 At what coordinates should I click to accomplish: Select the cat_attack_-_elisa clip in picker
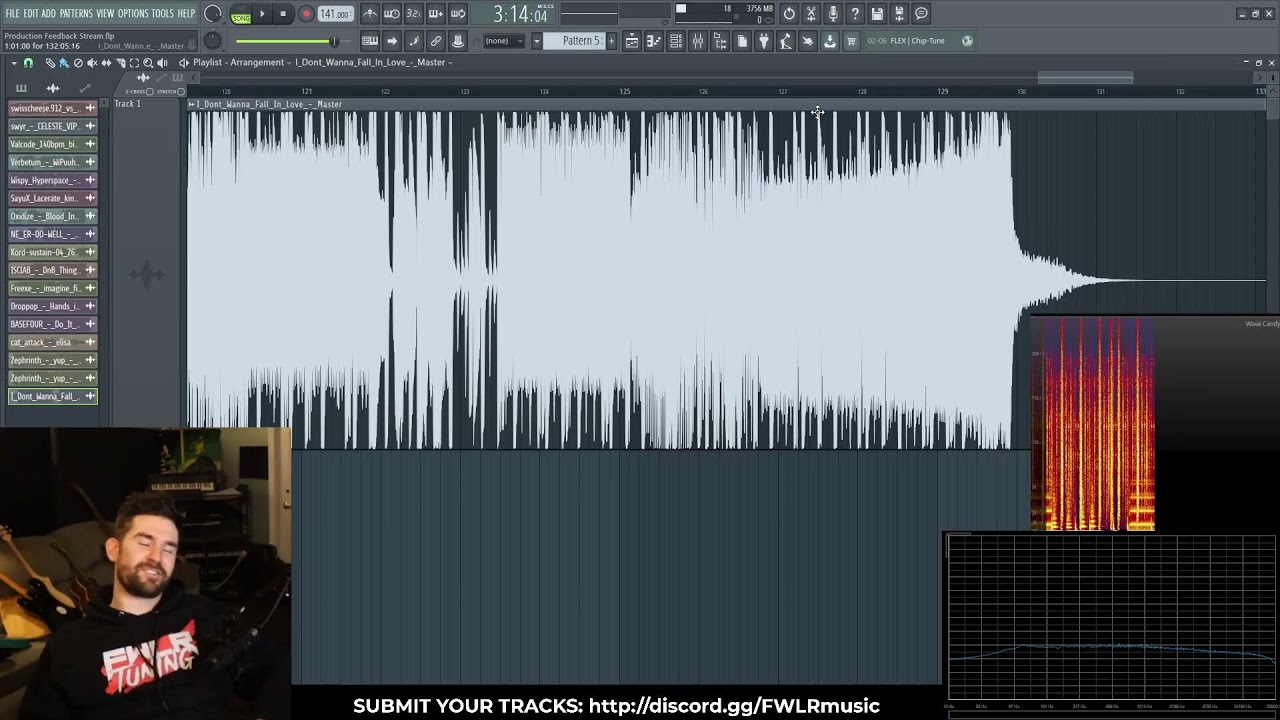(53, 342)
